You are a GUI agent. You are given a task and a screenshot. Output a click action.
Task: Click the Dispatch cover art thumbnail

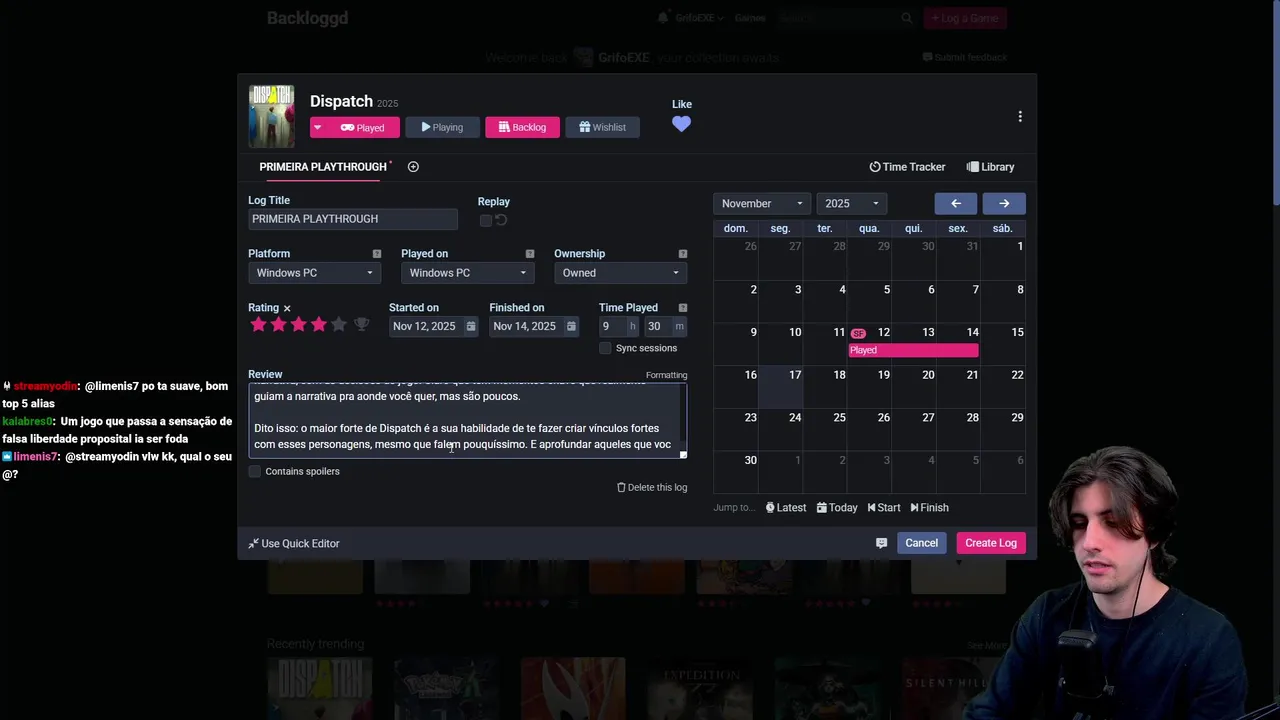pyautogui.click(x=271, y=116)
